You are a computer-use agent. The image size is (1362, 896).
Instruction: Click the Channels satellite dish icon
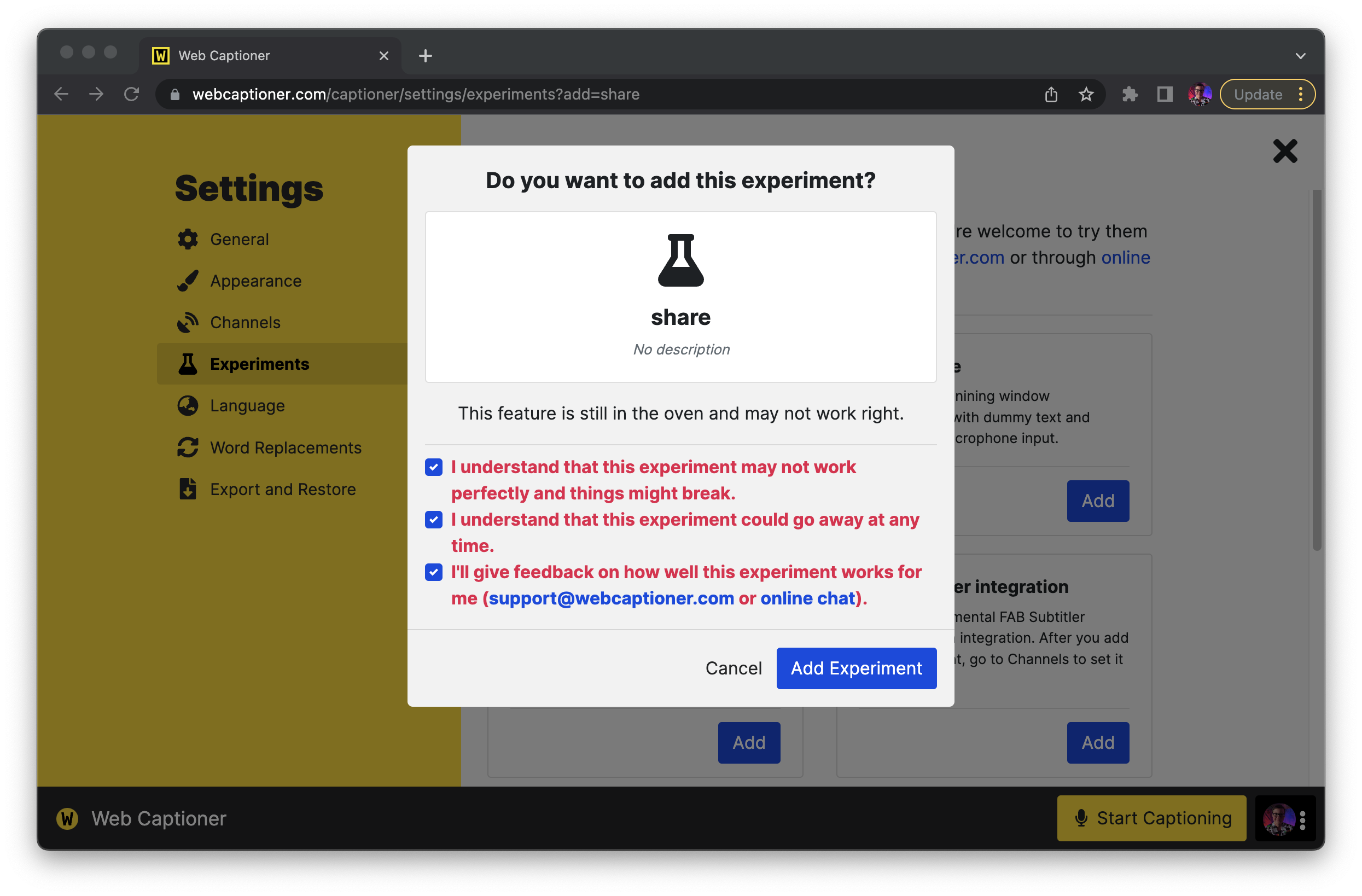coord(188,323)
